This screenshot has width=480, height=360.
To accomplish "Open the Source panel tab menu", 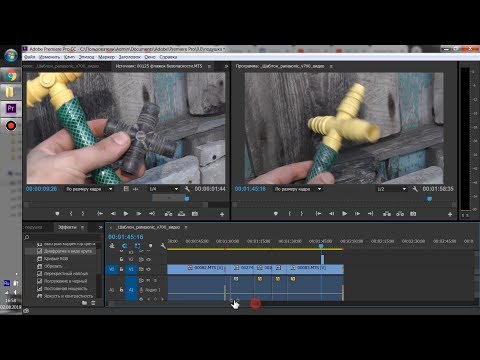I will pos(209,66).
